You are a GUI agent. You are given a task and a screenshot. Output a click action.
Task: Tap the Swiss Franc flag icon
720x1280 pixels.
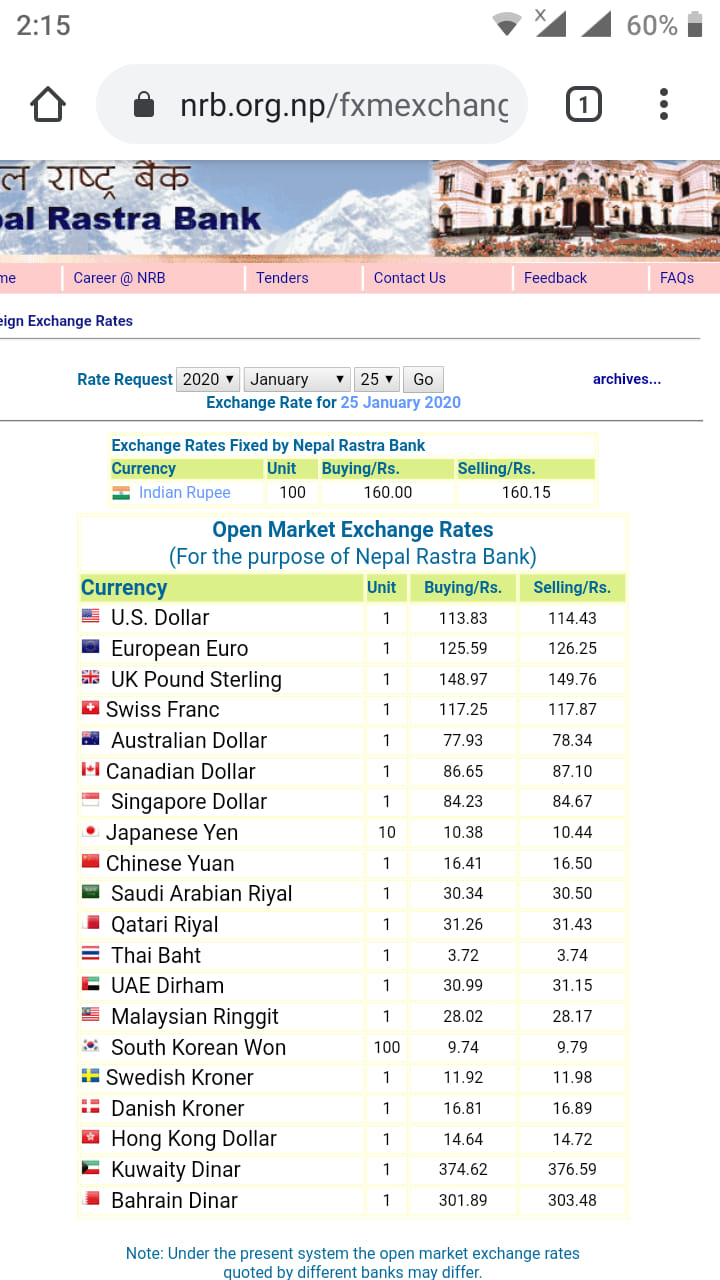[x=91, y=709]
